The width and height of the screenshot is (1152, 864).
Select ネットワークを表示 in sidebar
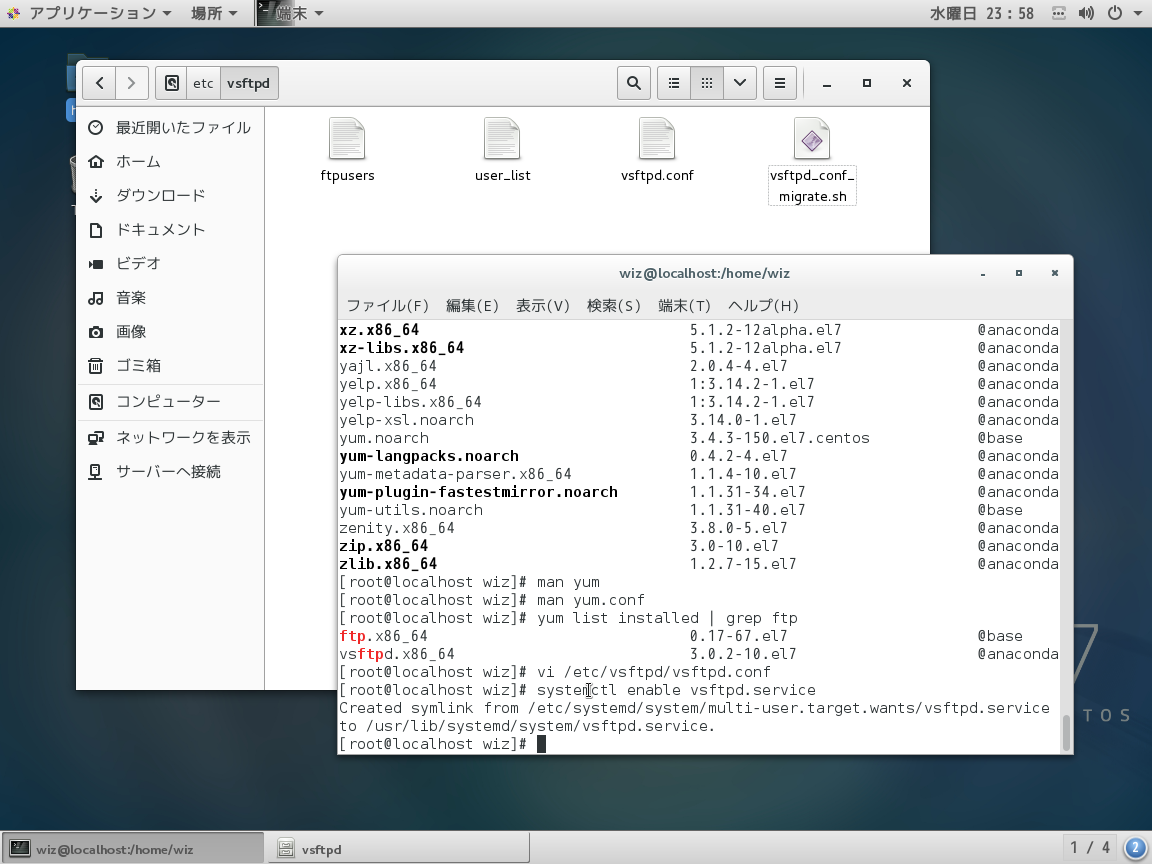coord(170,438)
